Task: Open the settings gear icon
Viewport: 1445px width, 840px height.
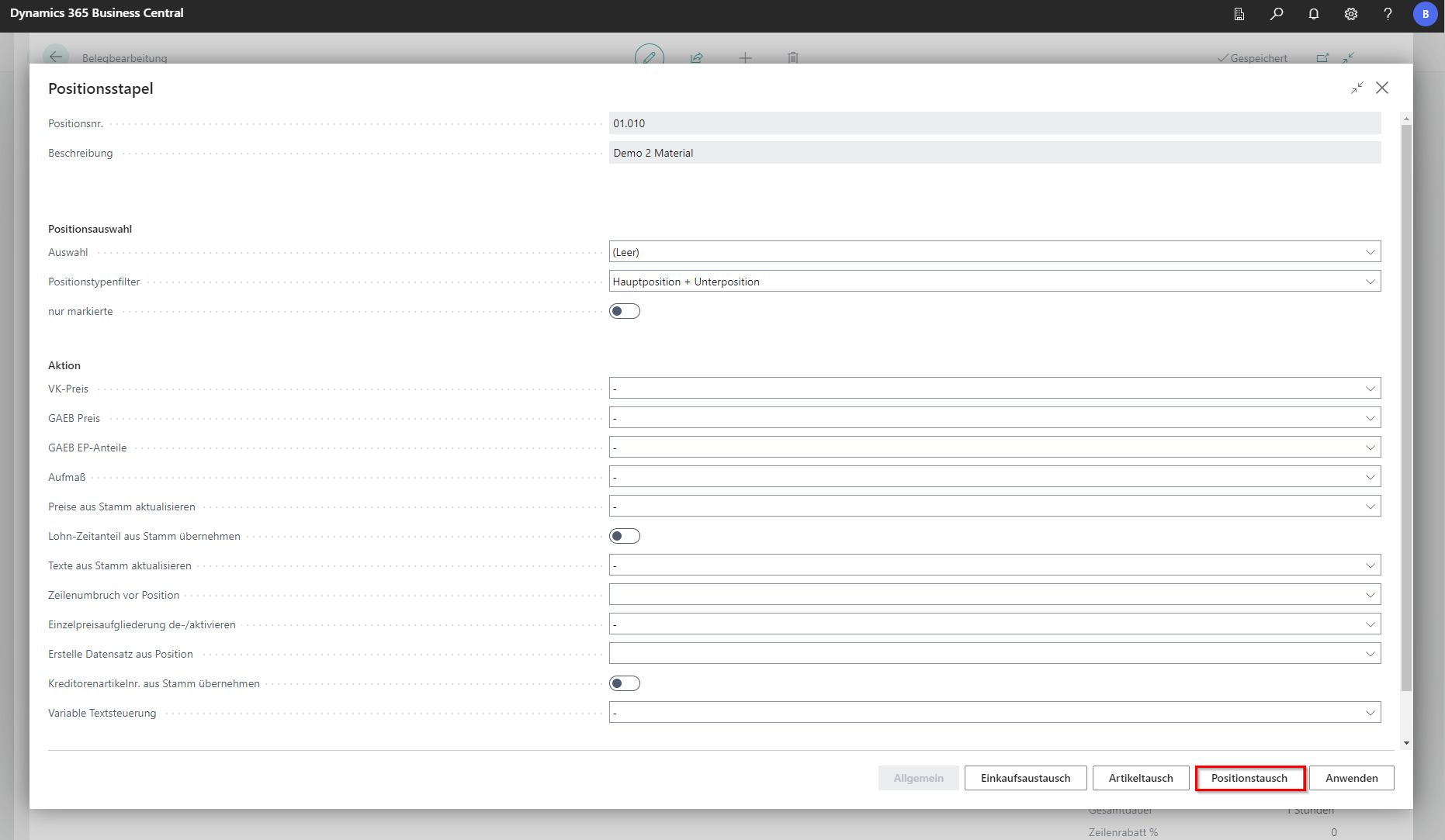Action: [1351, 14]
